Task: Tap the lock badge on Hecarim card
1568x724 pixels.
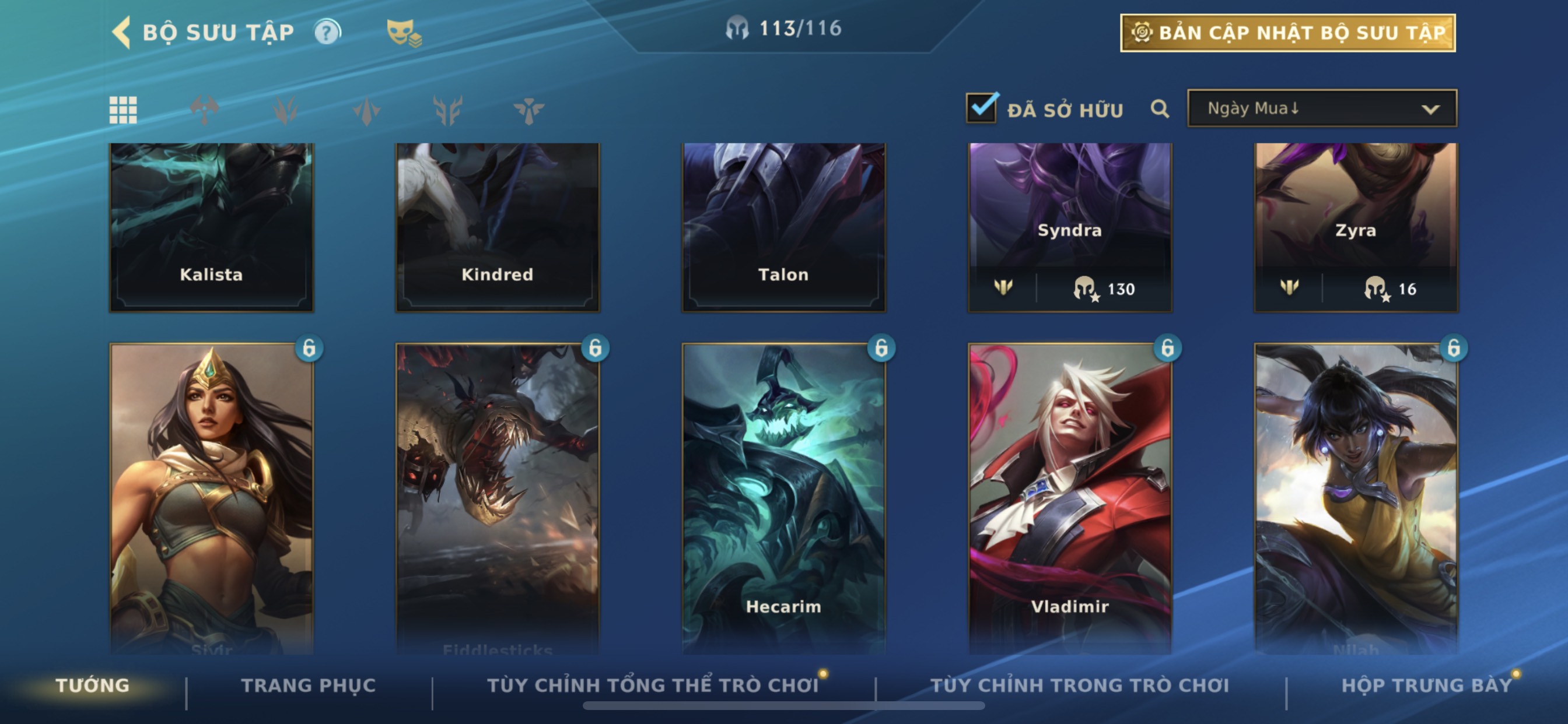Action: [x=881, y=348]
